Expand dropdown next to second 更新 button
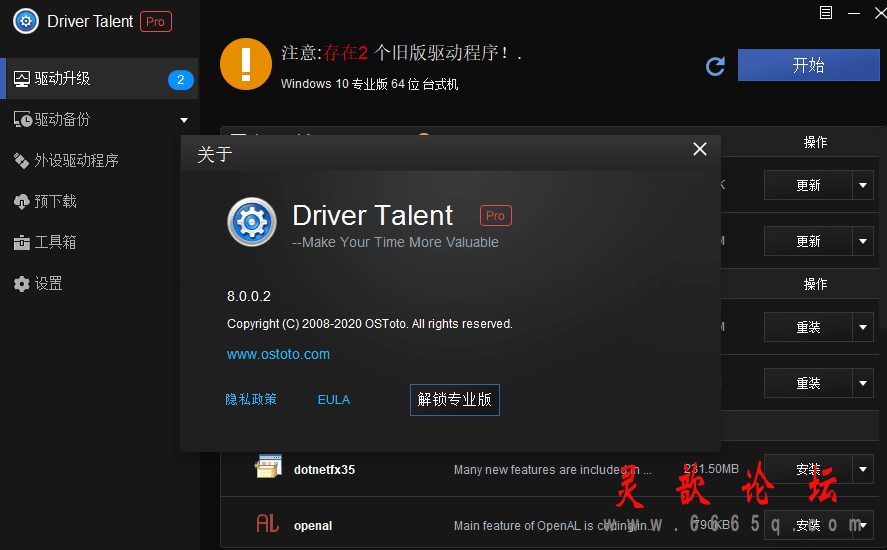This screenshot has width=887, height=550. click(863, 241)
